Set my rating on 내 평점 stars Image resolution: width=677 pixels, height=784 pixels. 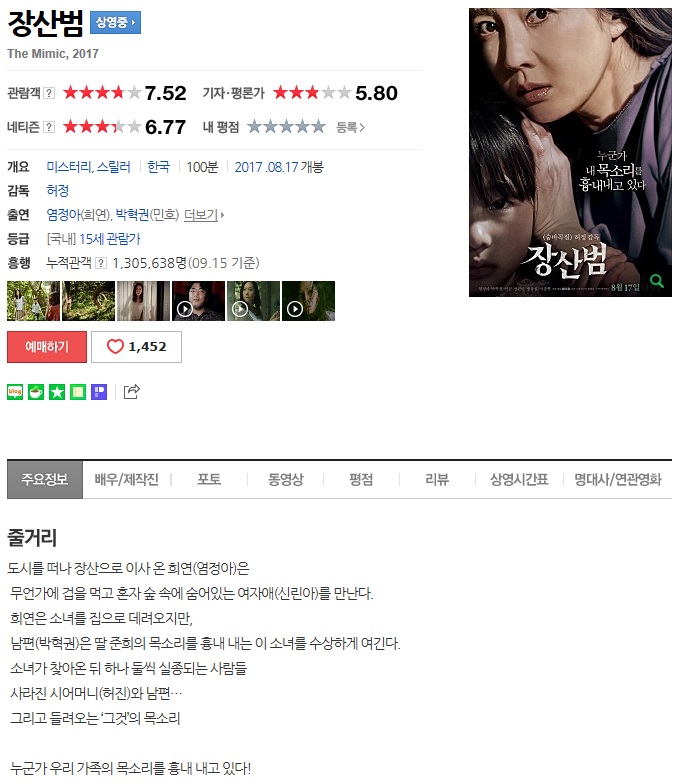pos(286,127)
